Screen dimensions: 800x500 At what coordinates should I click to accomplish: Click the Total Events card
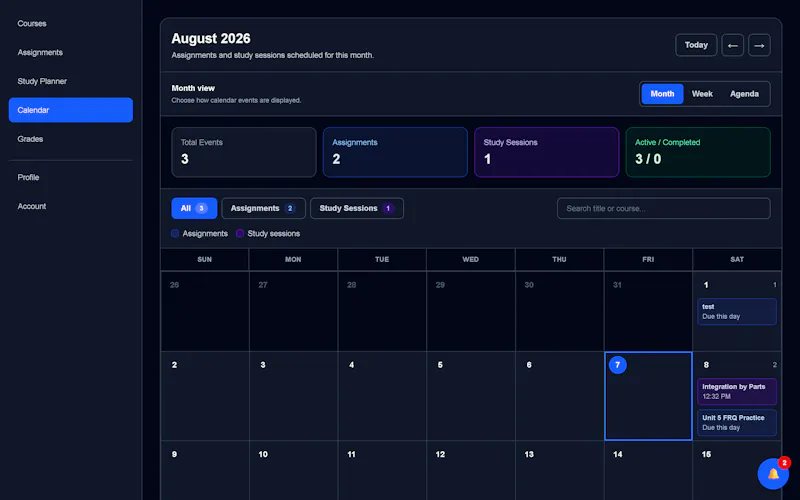[x=244, y=152]
